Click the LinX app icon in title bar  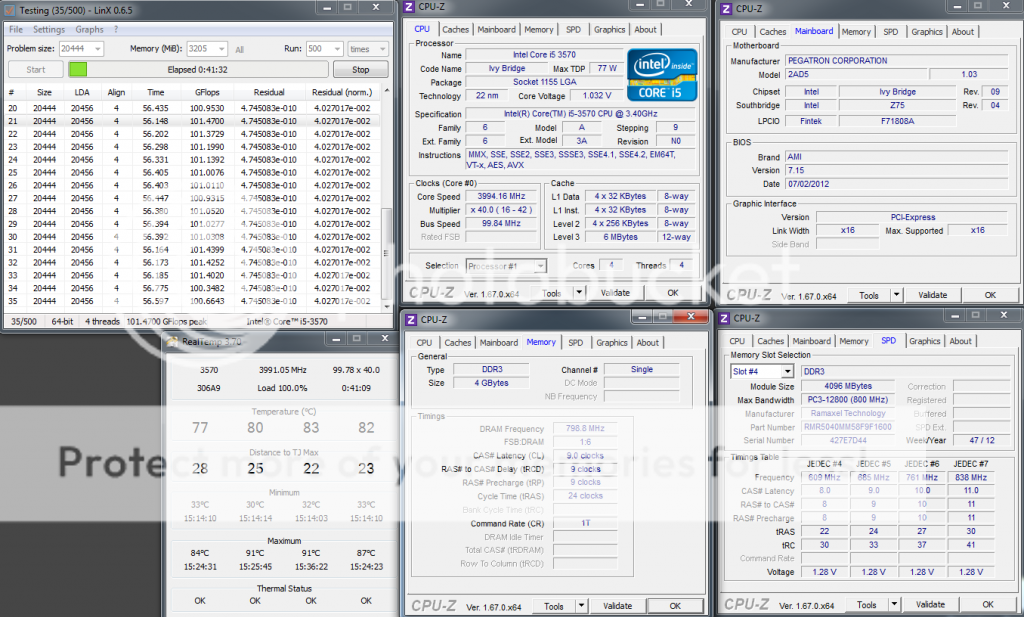pyautogui.click(x=10, y=9)
